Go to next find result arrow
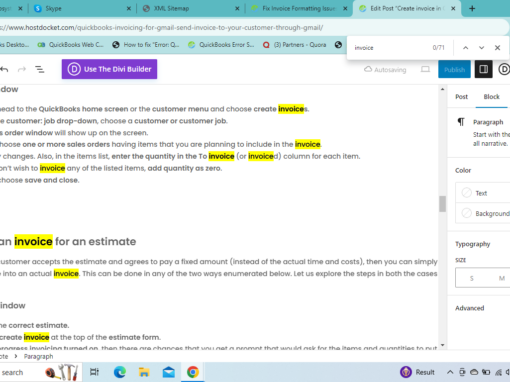The image size is (510, 382). pyautogui.click(x=481, y=48)
